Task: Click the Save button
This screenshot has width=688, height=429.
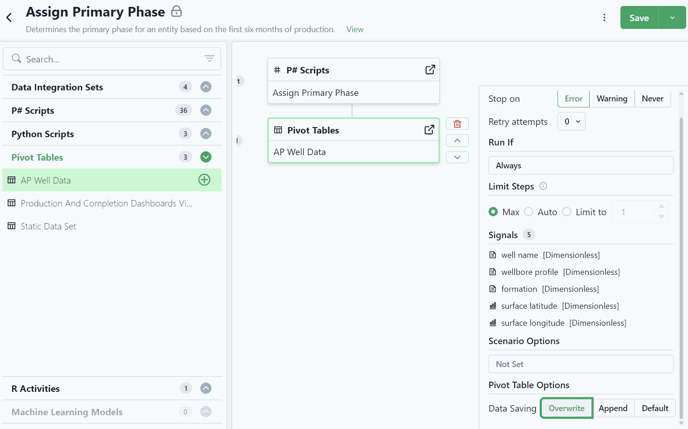Action: pos(639,18)
